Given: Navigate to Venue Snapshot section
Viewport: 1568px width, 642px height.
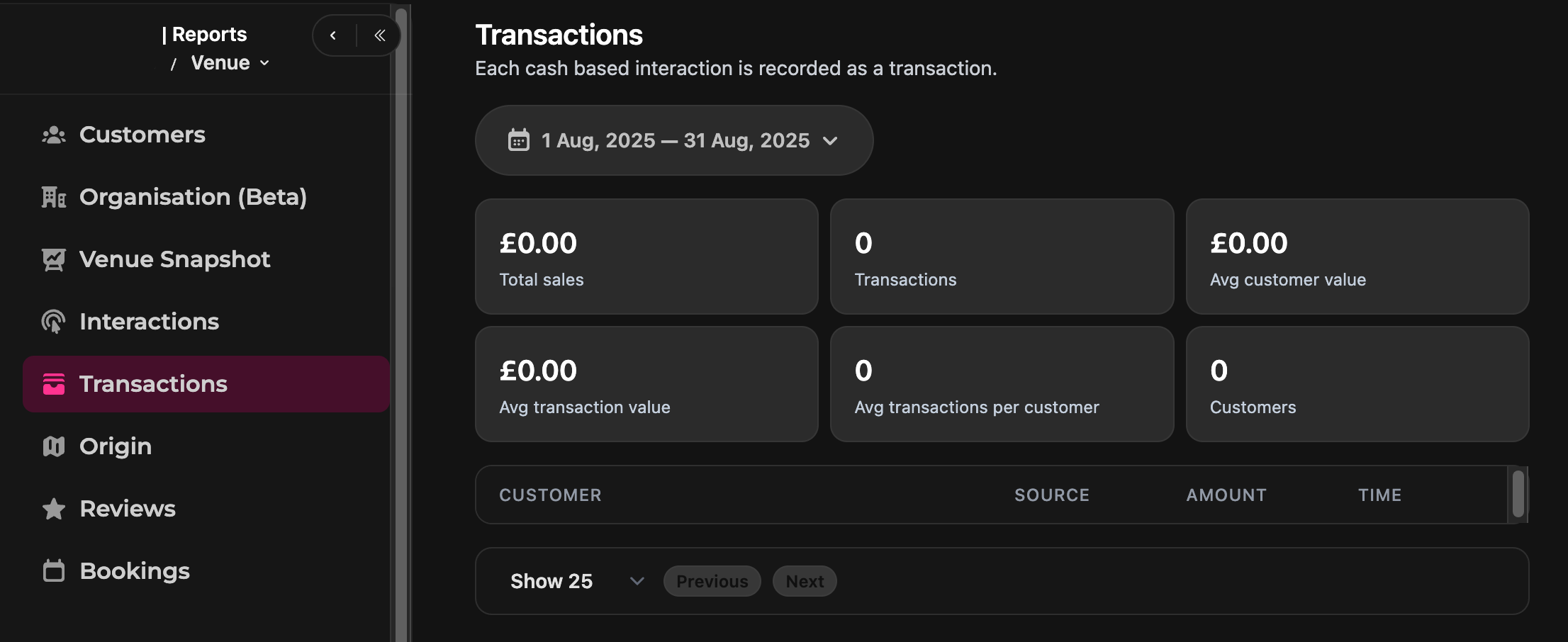Looking at the screenshot, I should (x=174, y=259).
